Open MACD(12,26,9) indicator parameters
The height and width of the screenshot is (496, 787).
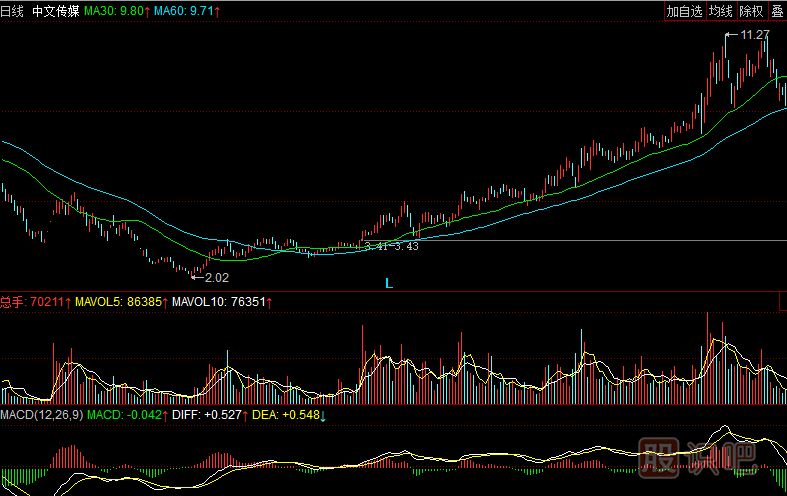pyautogui.click(x=40, y=414)
